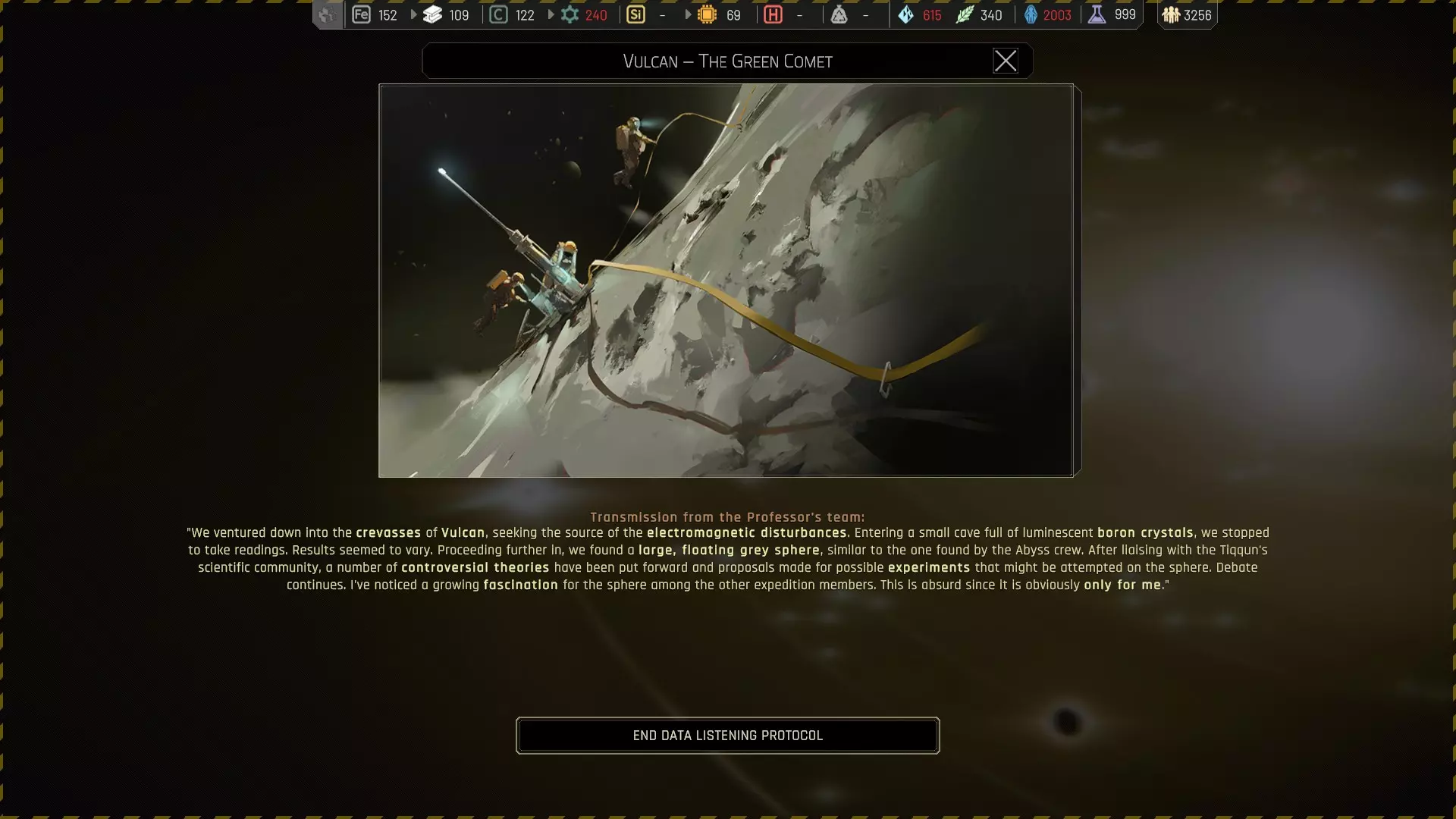
Task: Click the carbon (C) resource icon
Action: tap(498, 14)
